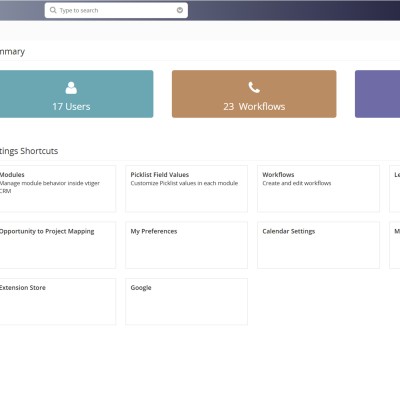
Task: Open Opportunity to Project Mapping shortcut
Action: click(x=58, y=245)
